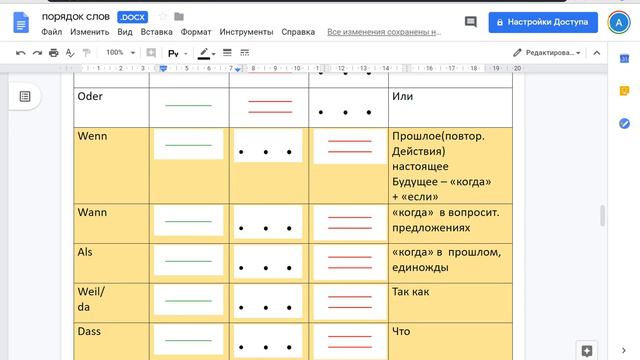Click the vertical scrollbar thumb
Screen dimensions: 640x360
coord(602,216)
